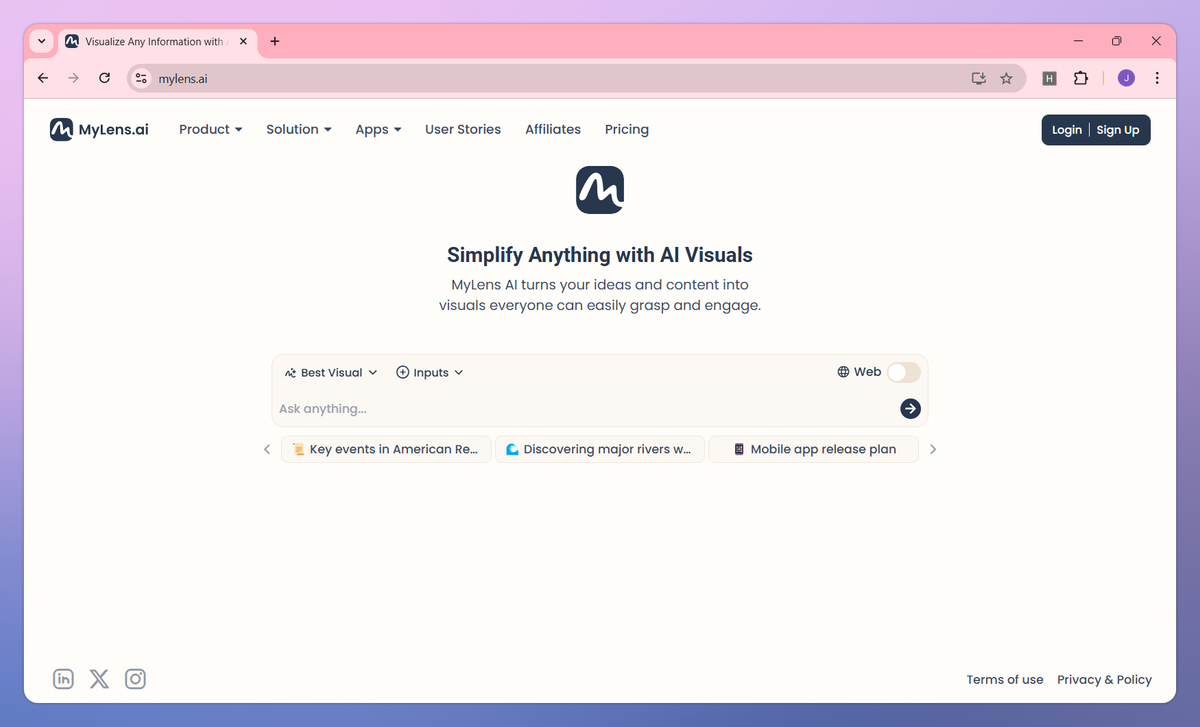Open the Pricing page
Screen dimensions: 1200x727
627,129
